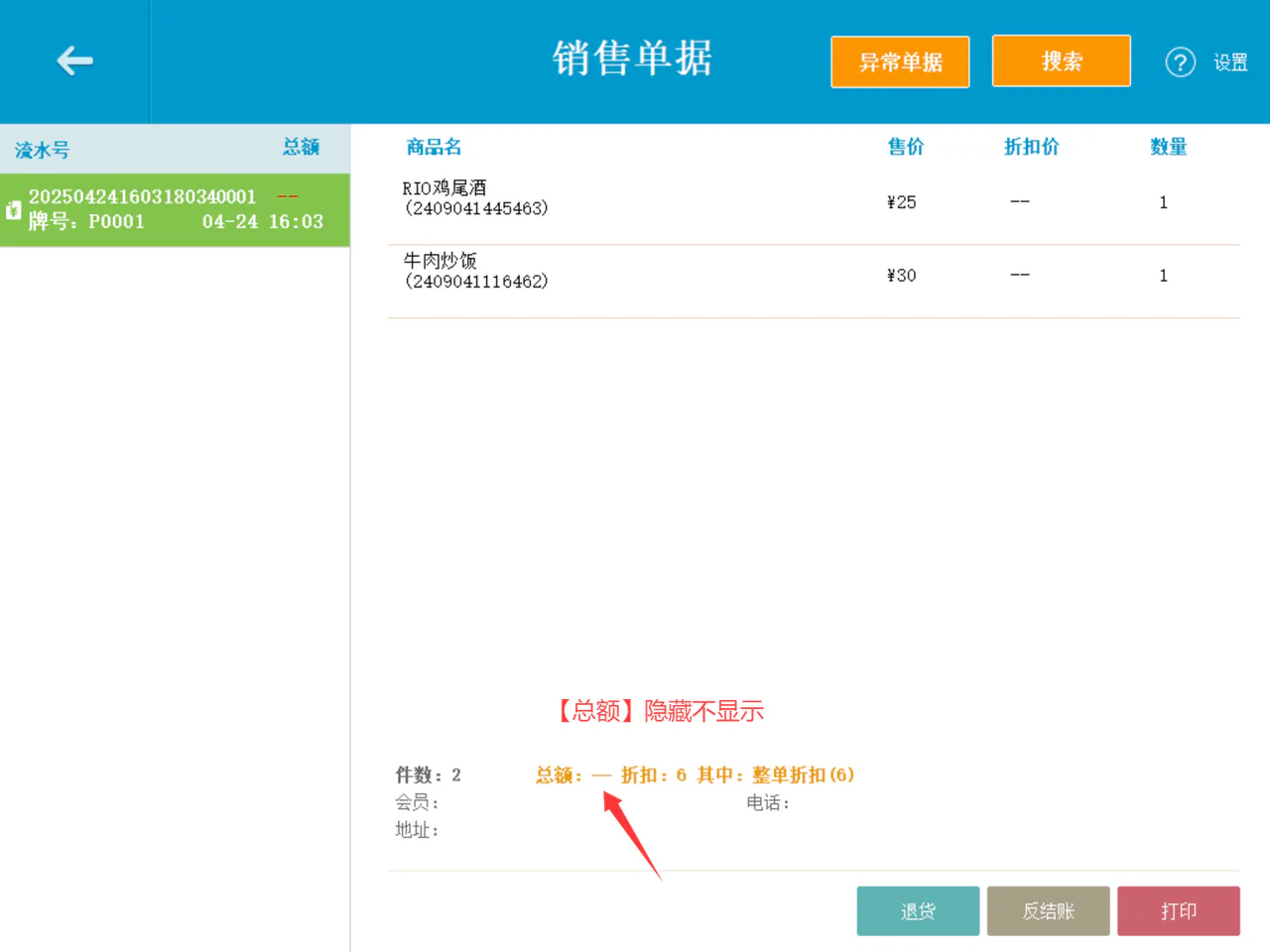This screenshot has height=952, width=1270.
Task: Click the 销售单据 page title
Action: click(633, 59)
